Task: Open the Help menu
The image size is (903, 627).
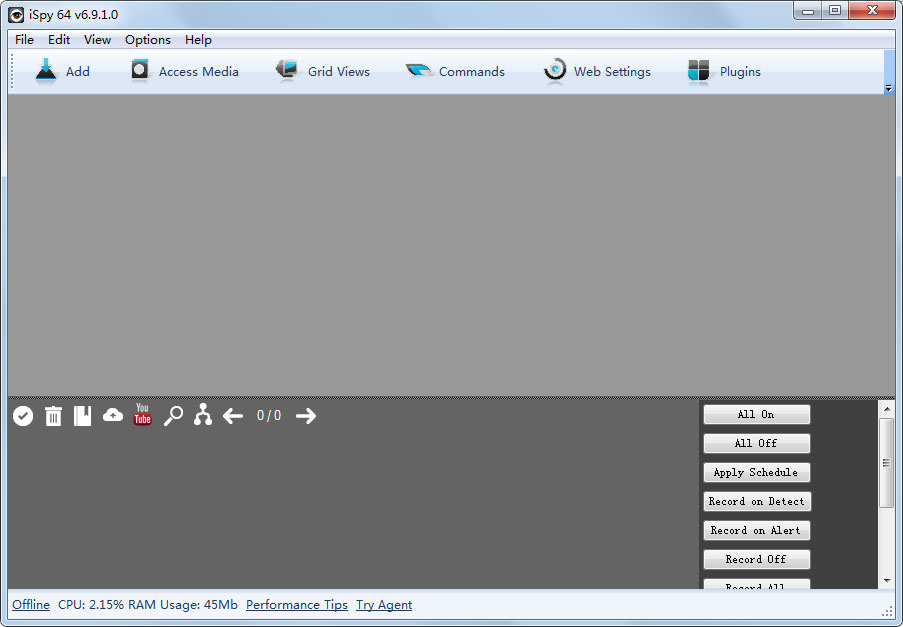Action: click(x=198, y=40)
